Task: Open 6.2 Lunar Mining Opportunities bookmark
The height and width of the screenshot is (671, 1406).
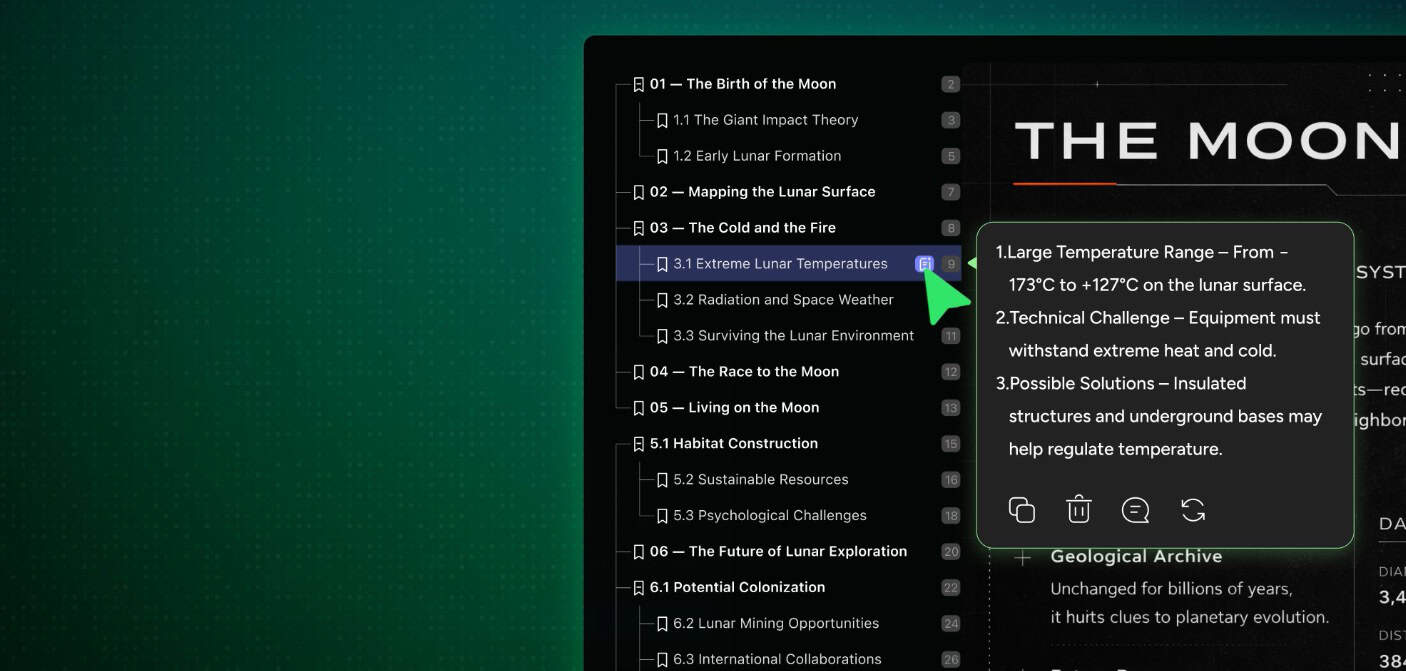Action: pyautogui.click(x=776, y=624)
